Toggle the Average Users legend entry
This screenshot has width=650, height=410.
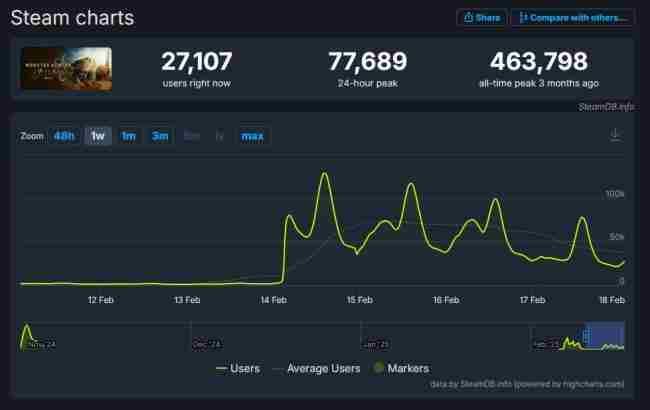317,369
